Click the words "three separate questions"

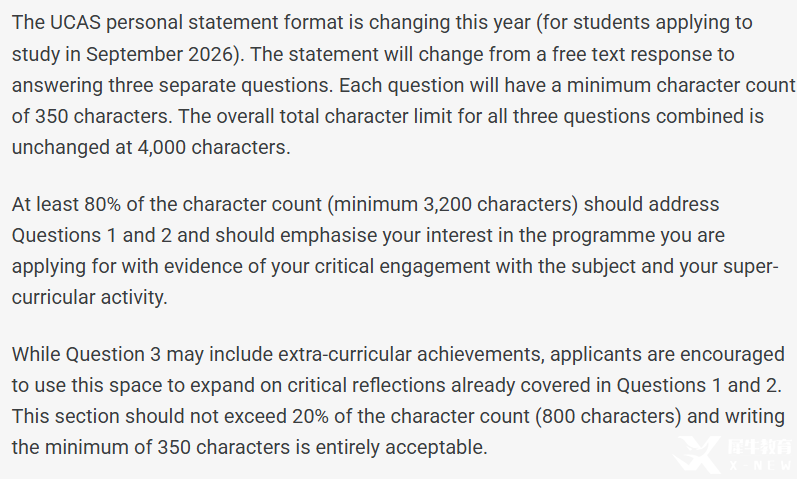pyautogui.click(x=220, y=85)
